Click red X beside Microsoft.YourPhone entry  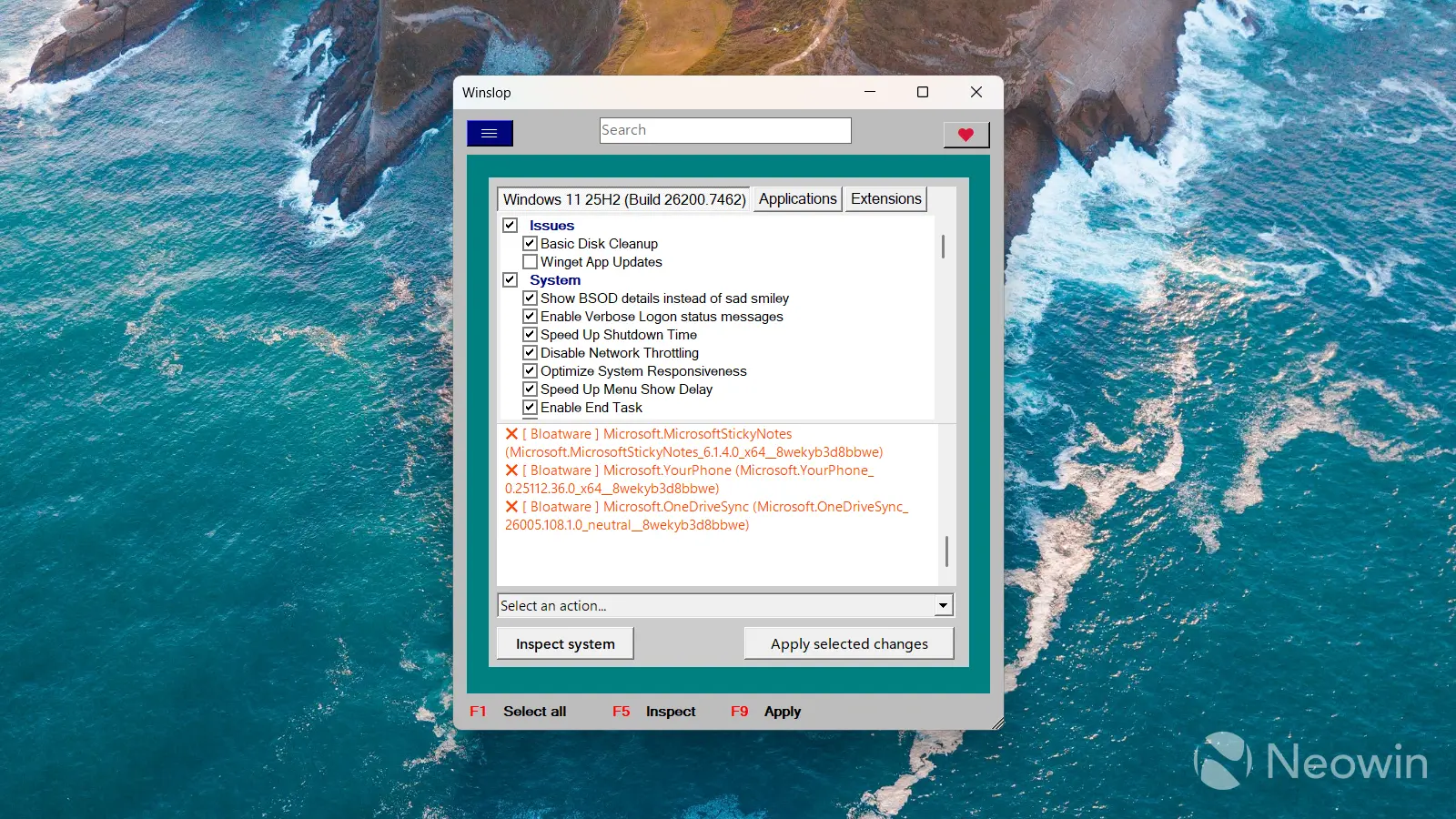511,470
